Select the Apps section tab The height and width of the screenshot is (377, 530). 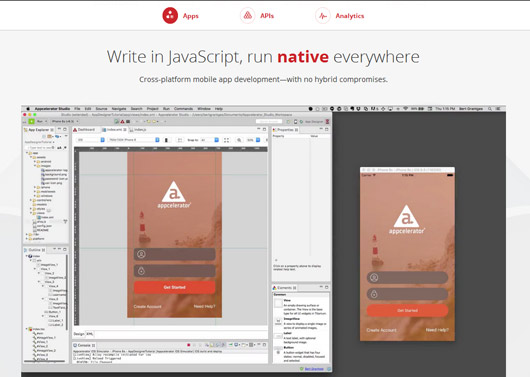coord(181,16)
